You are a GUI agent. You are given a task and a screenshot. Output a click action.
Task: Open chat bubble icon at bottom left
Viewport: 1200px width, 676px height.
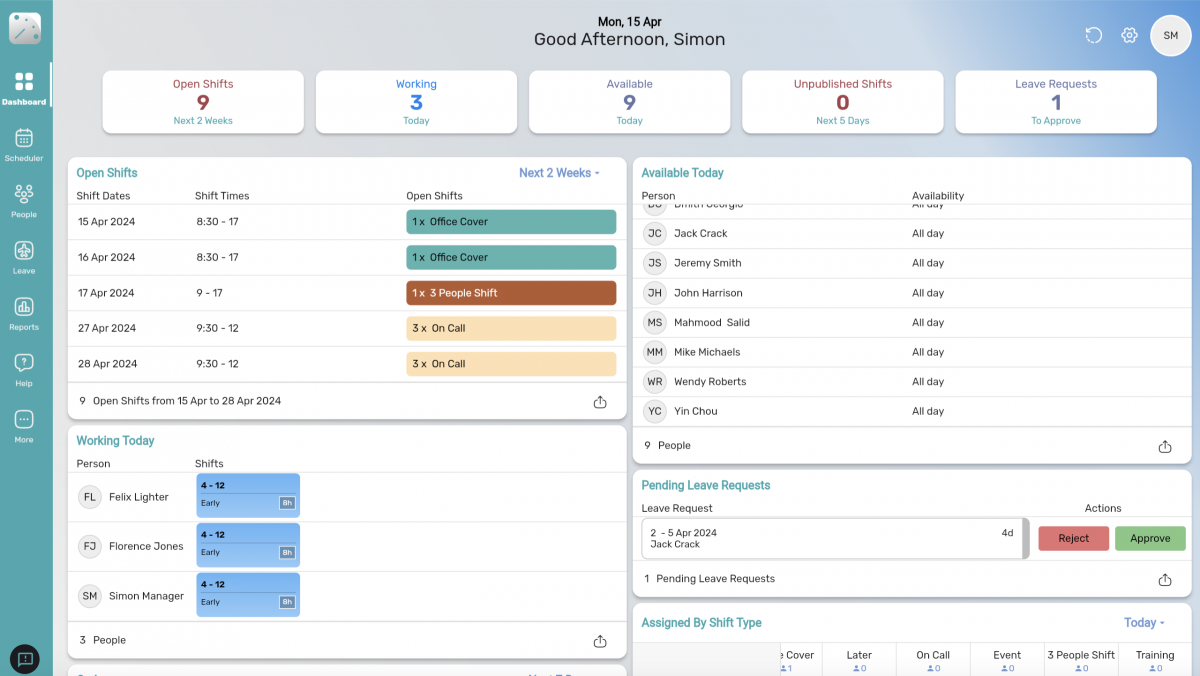click(26, 658)
